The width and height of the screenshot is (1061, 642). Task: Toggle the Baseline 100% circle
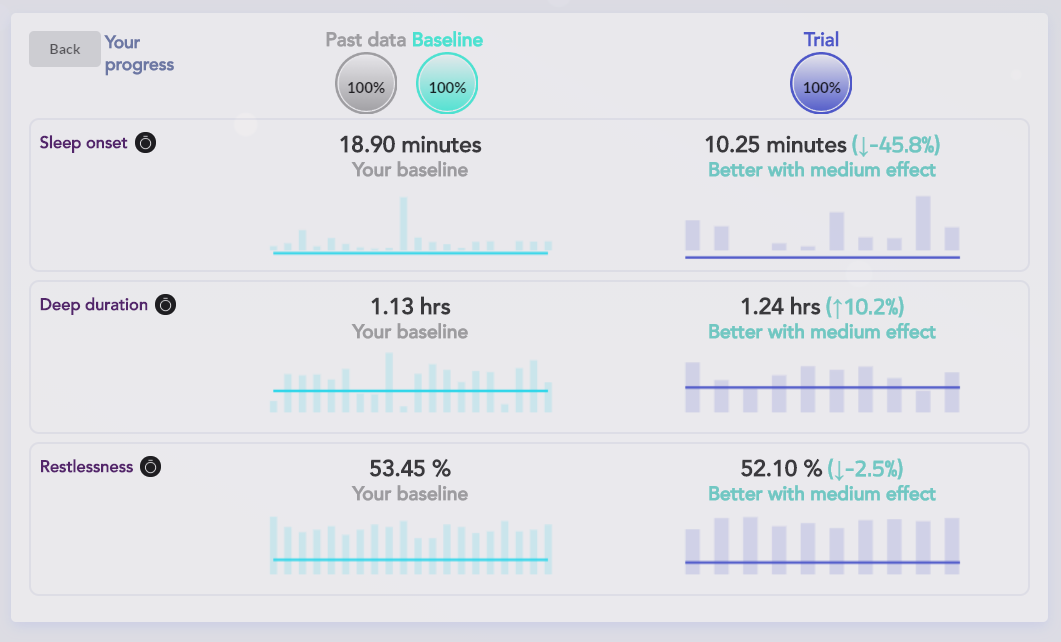447,85
